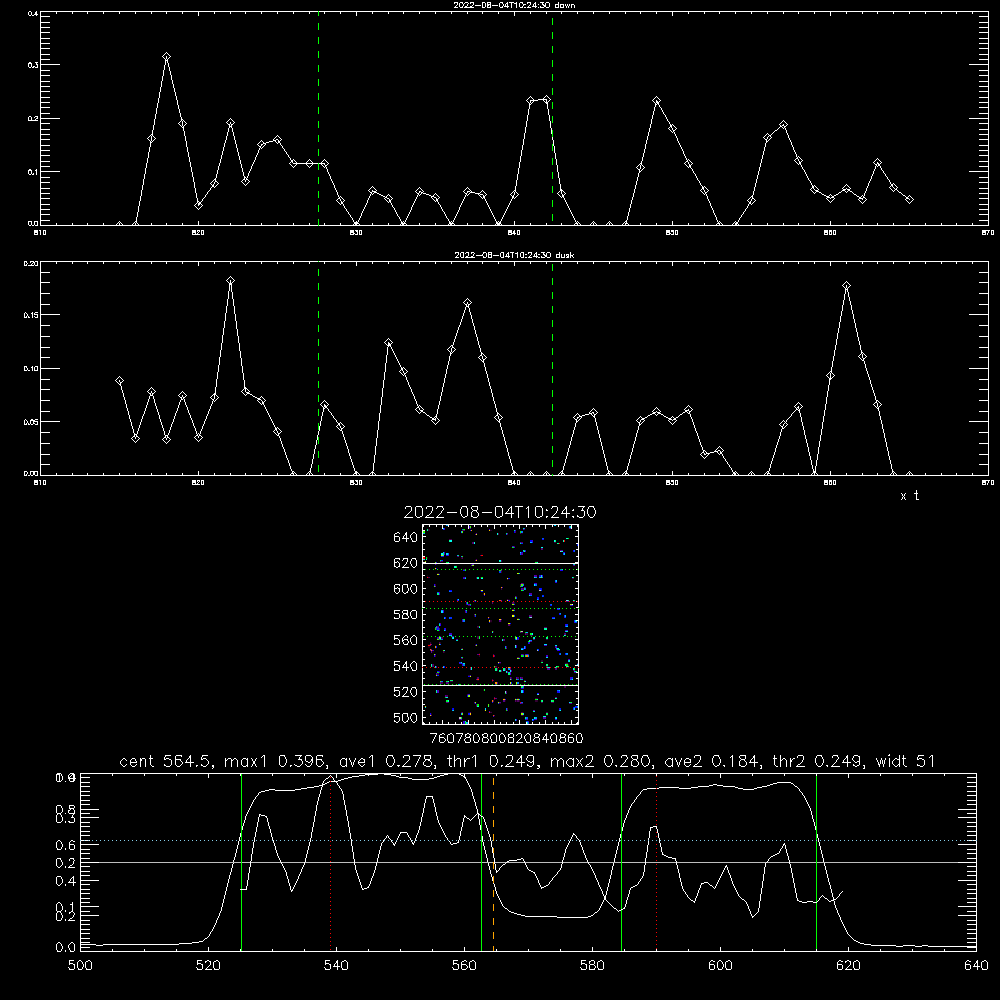
Task: Click the bottom plot x-axis label '600'
Action: (721, 966)
